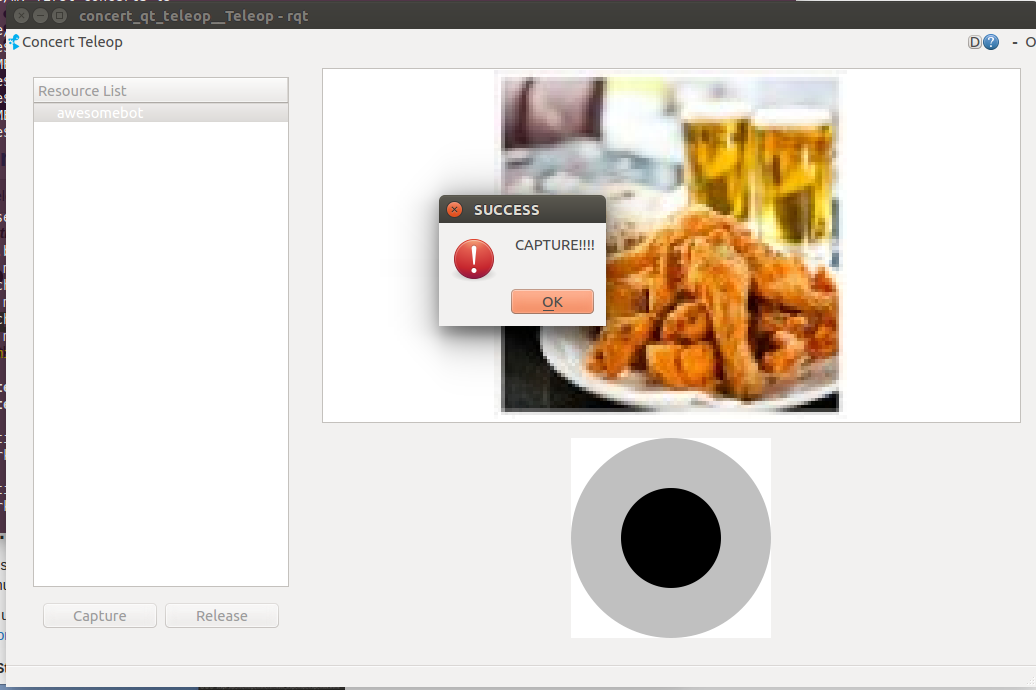Image resolution: width=1036 pixels, height=690 pixels.
Task: Click the black joystick knob
Action: click(x=671, y=538)
